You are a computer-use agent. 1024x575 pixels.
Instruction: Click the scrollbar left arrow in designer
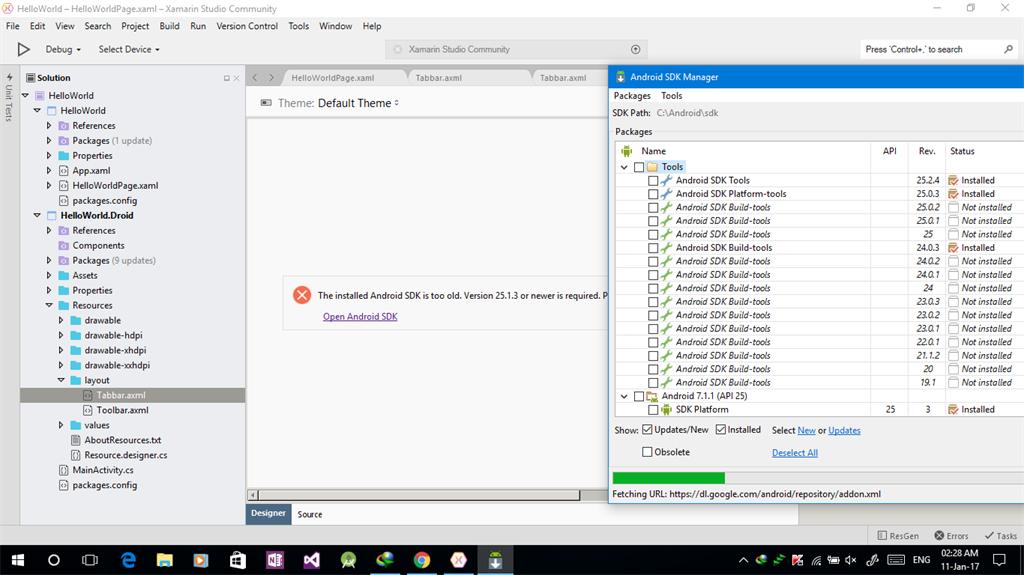point(253,495)
